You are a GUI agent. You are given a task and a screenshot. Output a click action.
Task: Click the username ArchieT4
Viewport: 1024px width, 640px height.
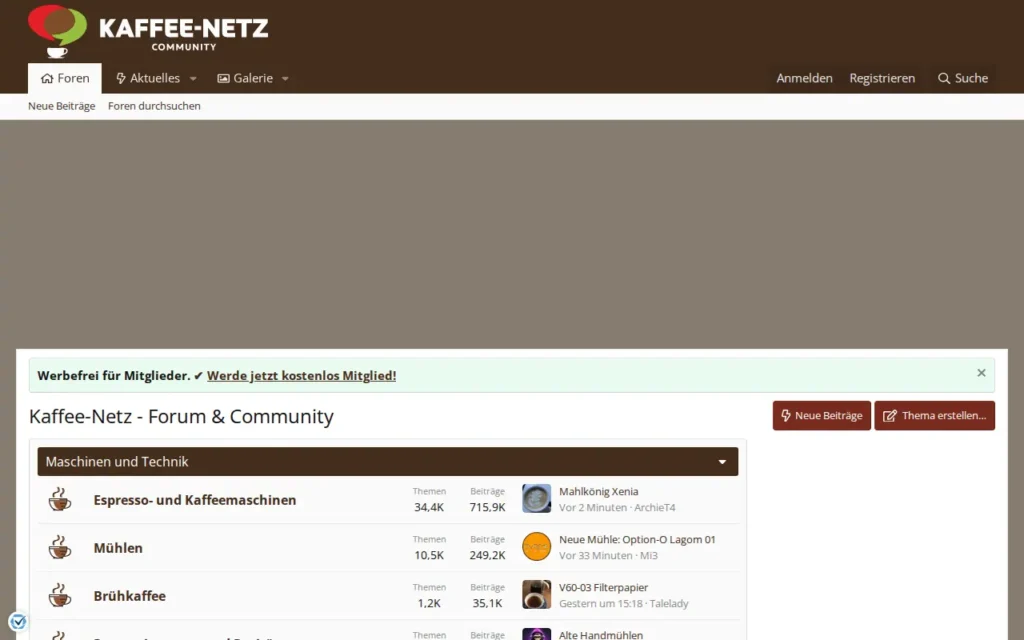655,507
